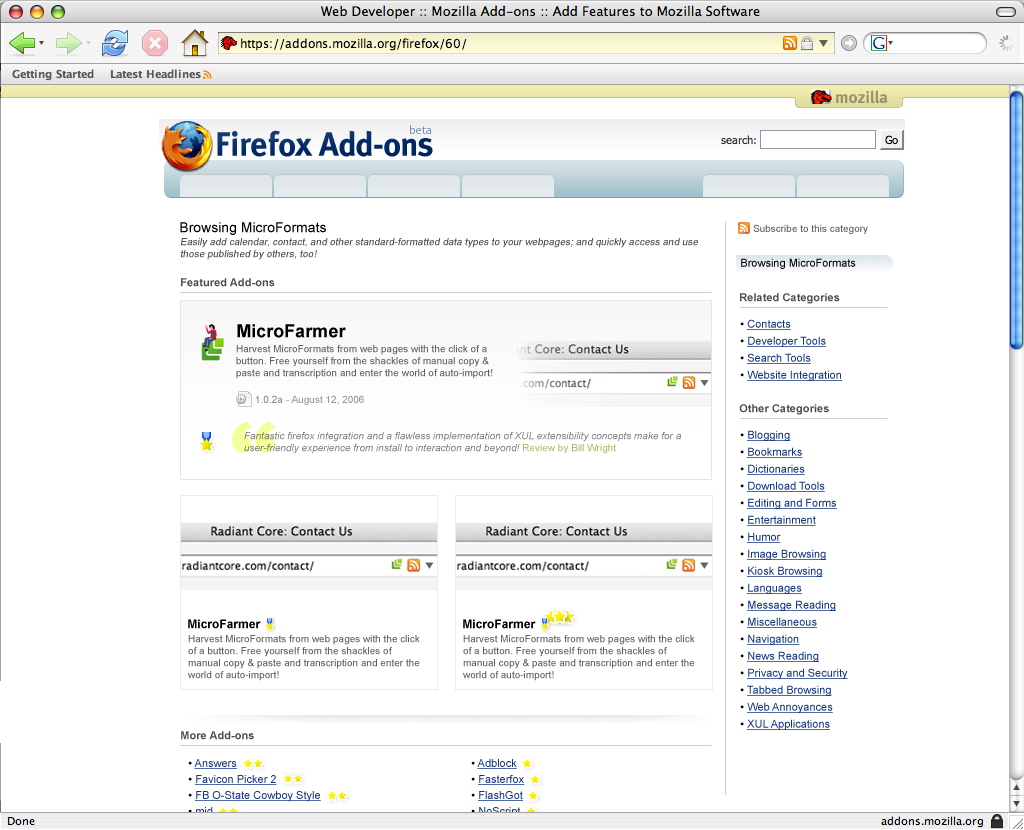Select the third blank navigation tab
Image resolution: width=1024 pixels, height=830 pixels.
[414, 185]
